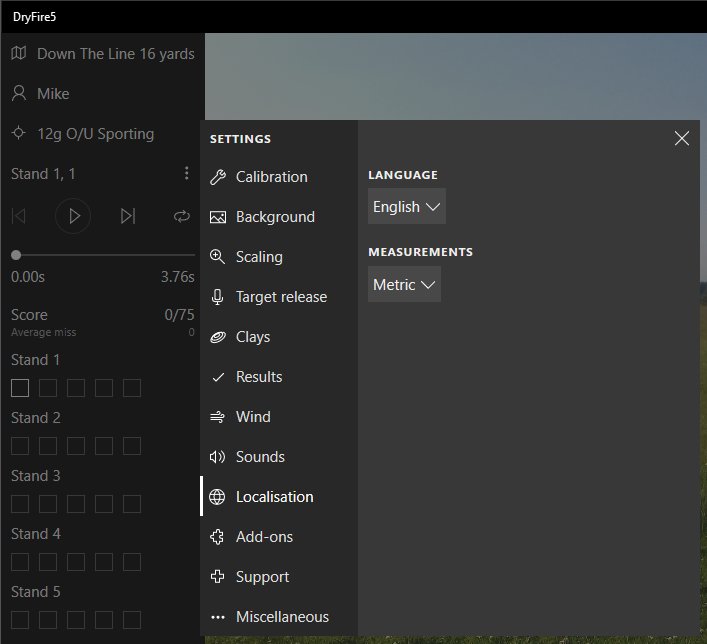Open the Add-ons settings page
This screenshot has height=644, width=707.
[264, 537]
